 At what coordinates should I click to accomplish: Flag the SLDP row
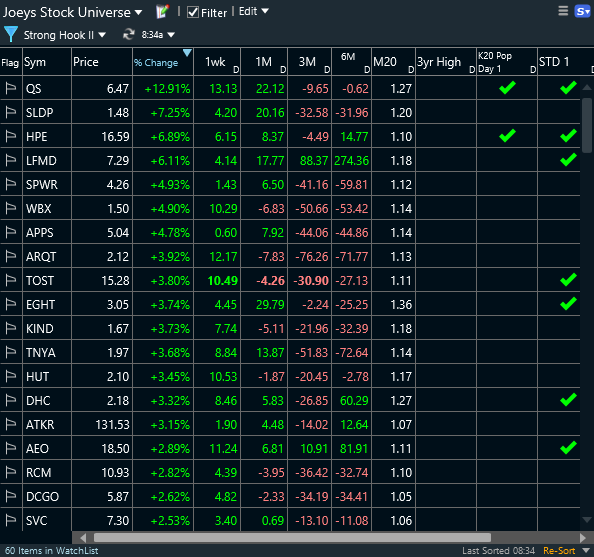(11, 113)
